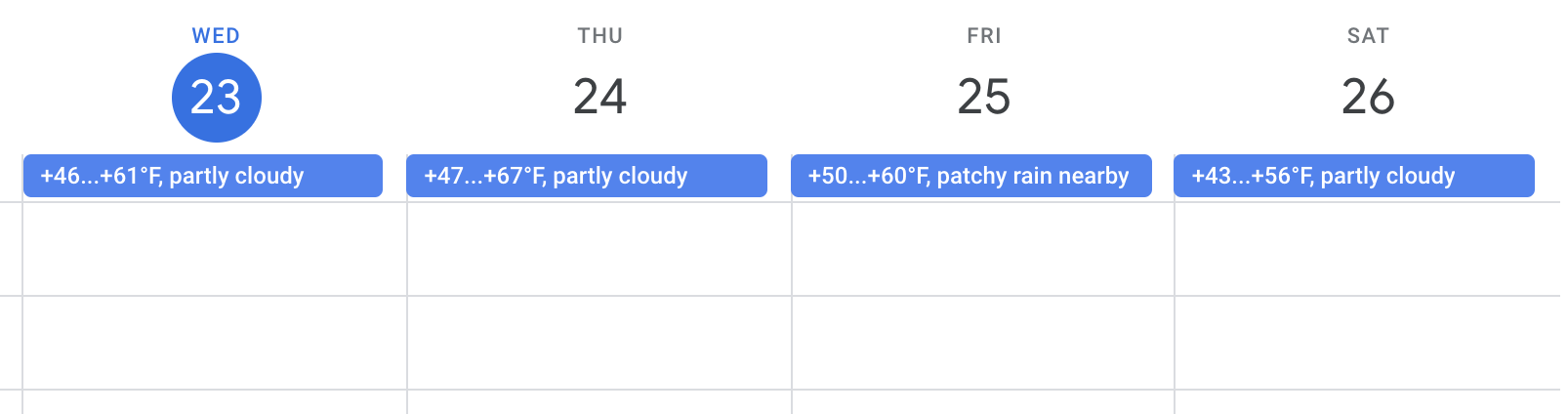Image resolution: width=1568 pixels, height=414 pixels.
Task: Open Wednesday's +46...+61°F partly cloudy event
Action: click(203, 176)
